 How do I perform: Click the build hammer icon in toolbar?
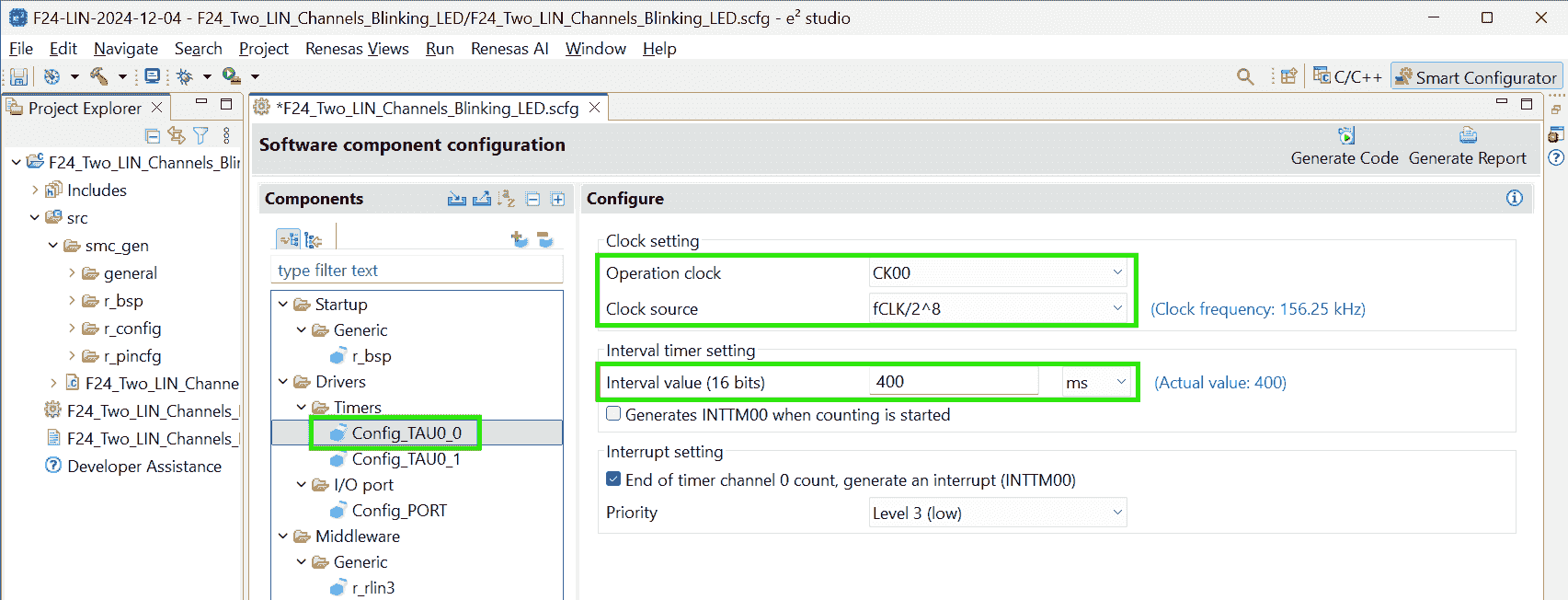98,76
